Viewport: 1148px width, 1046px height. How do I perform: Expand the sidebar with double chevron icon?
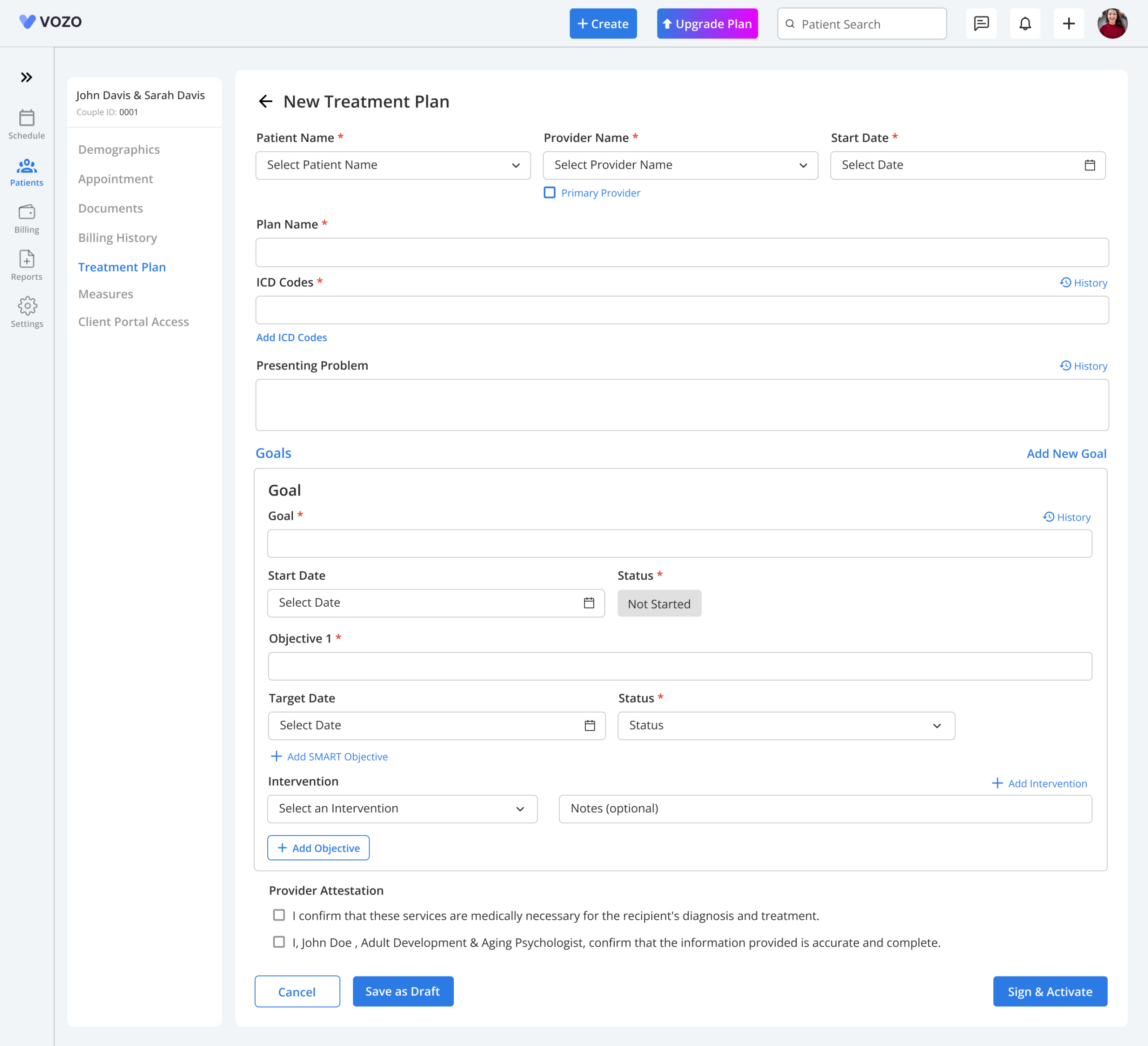[26, 78]
